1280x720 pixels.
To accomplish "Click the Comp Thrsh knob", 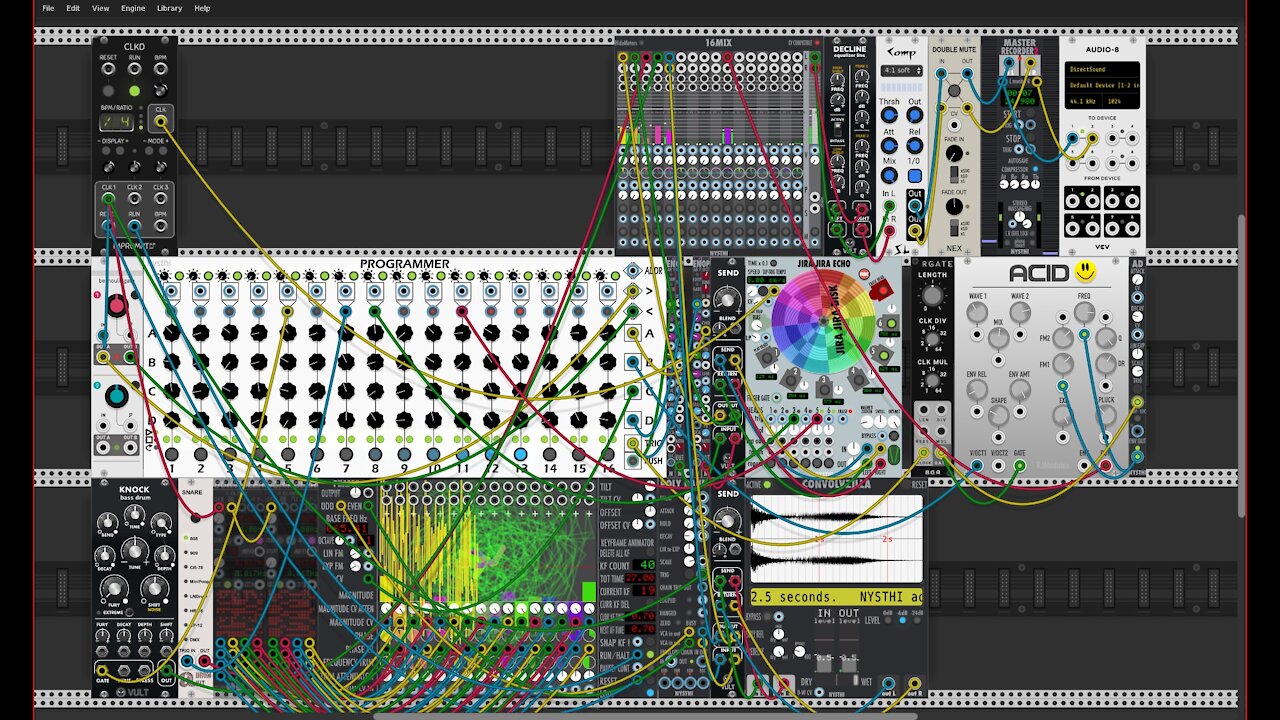I will coord(888,116).
